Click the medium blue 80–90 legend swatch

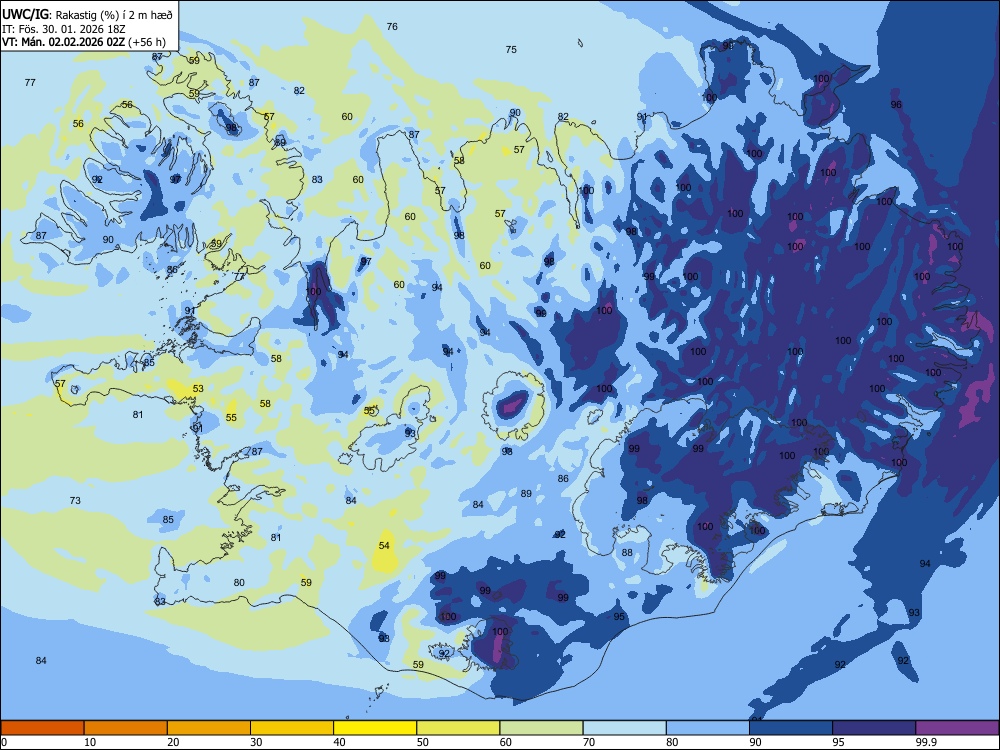click(x=708, y=728)
